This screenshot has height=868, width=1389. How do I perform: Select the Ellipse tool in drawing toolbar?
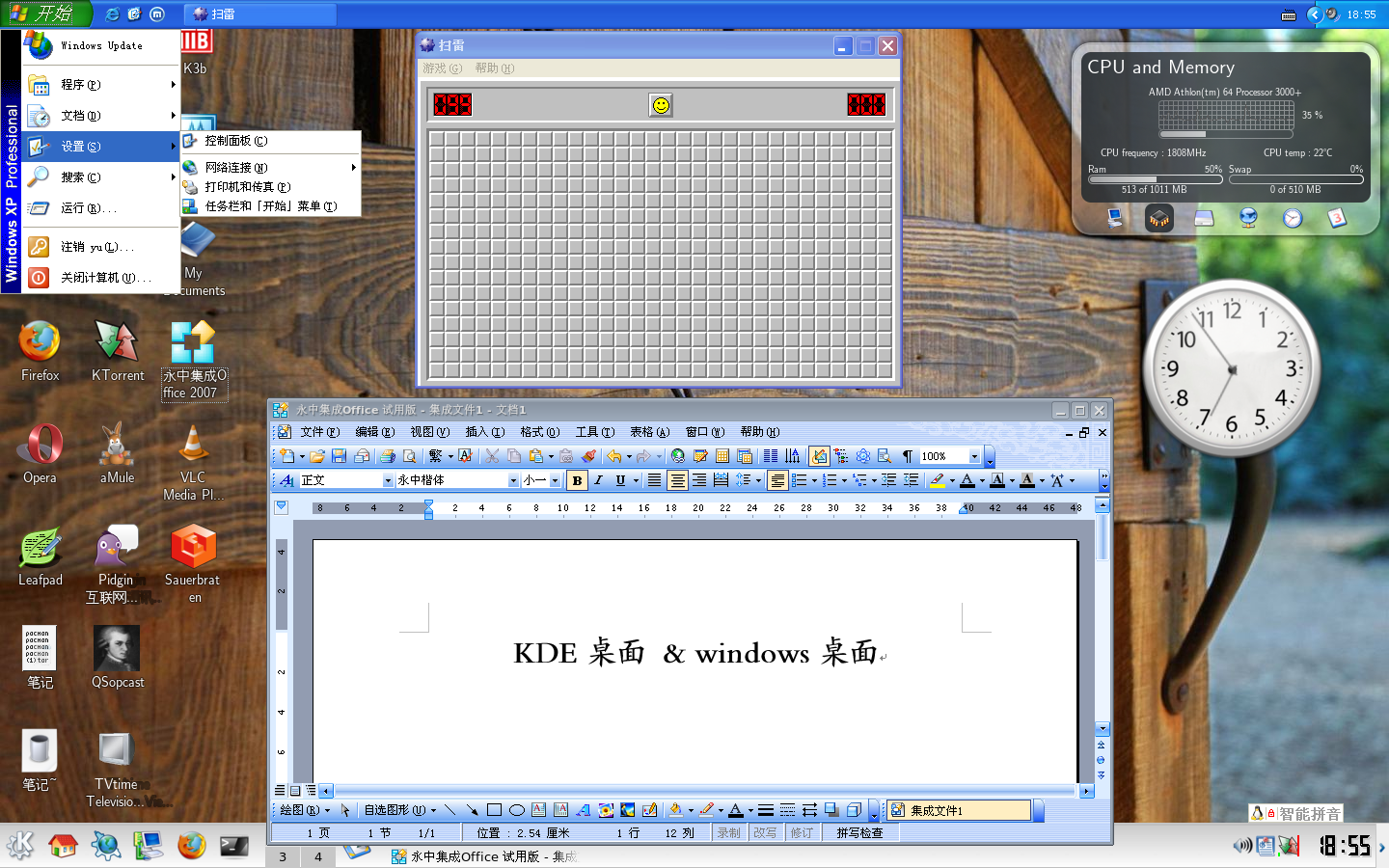point(516,810)
